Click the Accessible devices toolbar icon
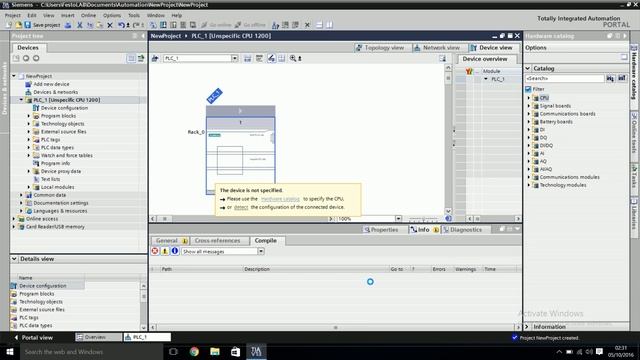Viewport: 640px width, 360px height. (276, 25)
